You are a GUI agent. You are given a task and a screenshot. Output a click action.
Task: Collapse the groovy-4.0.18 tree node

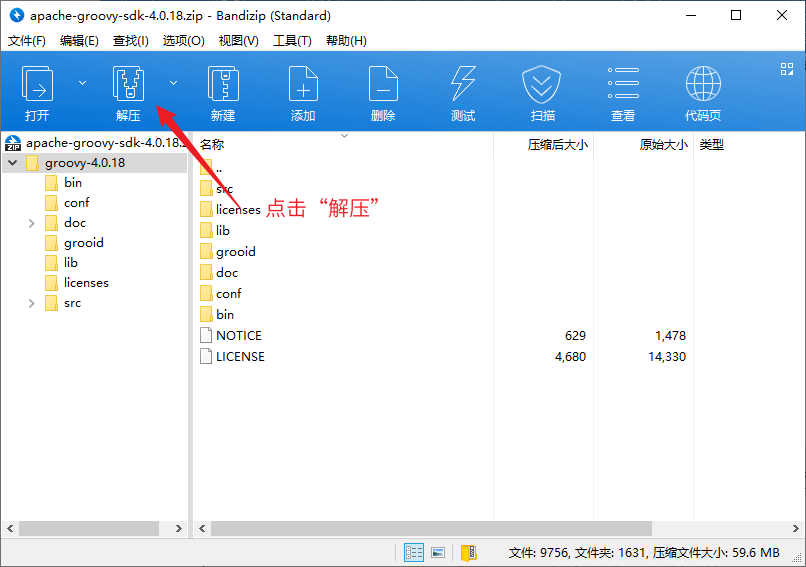click(12, 163)
